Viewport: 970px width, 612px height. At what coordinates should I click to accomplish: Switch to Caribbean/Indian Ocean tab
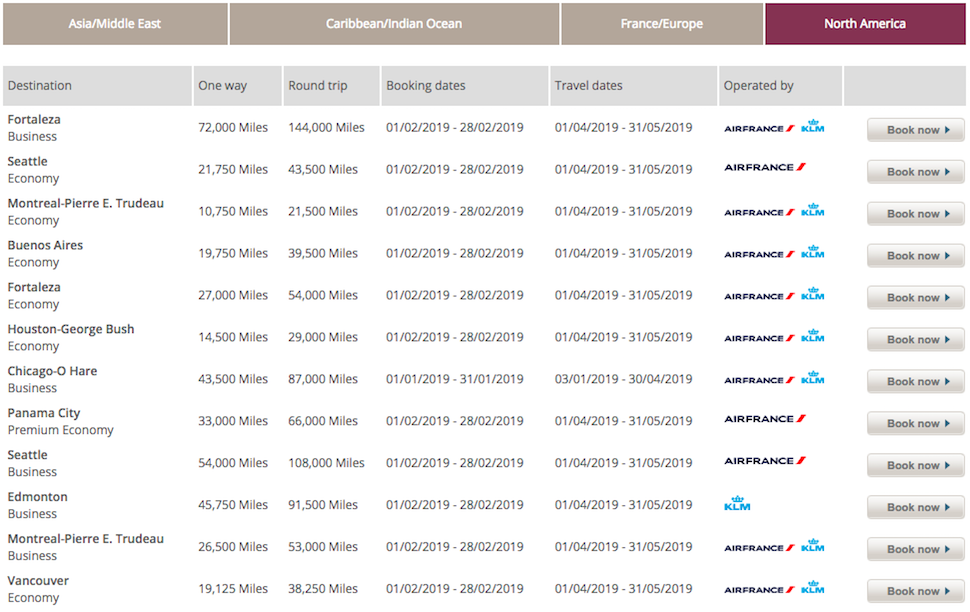point(394,24)
